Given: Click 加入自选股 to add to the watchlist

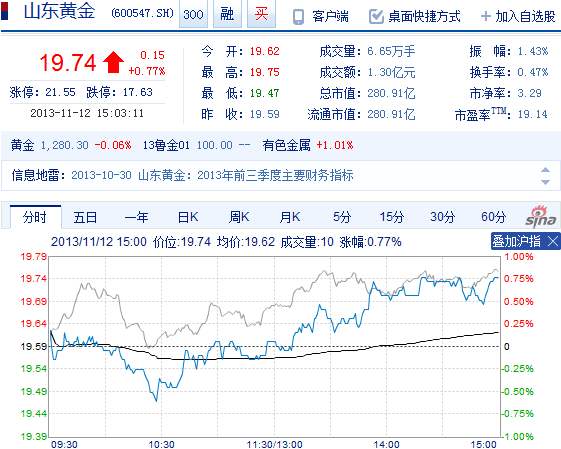Looking at the screenshot, I should coord(525,16).
